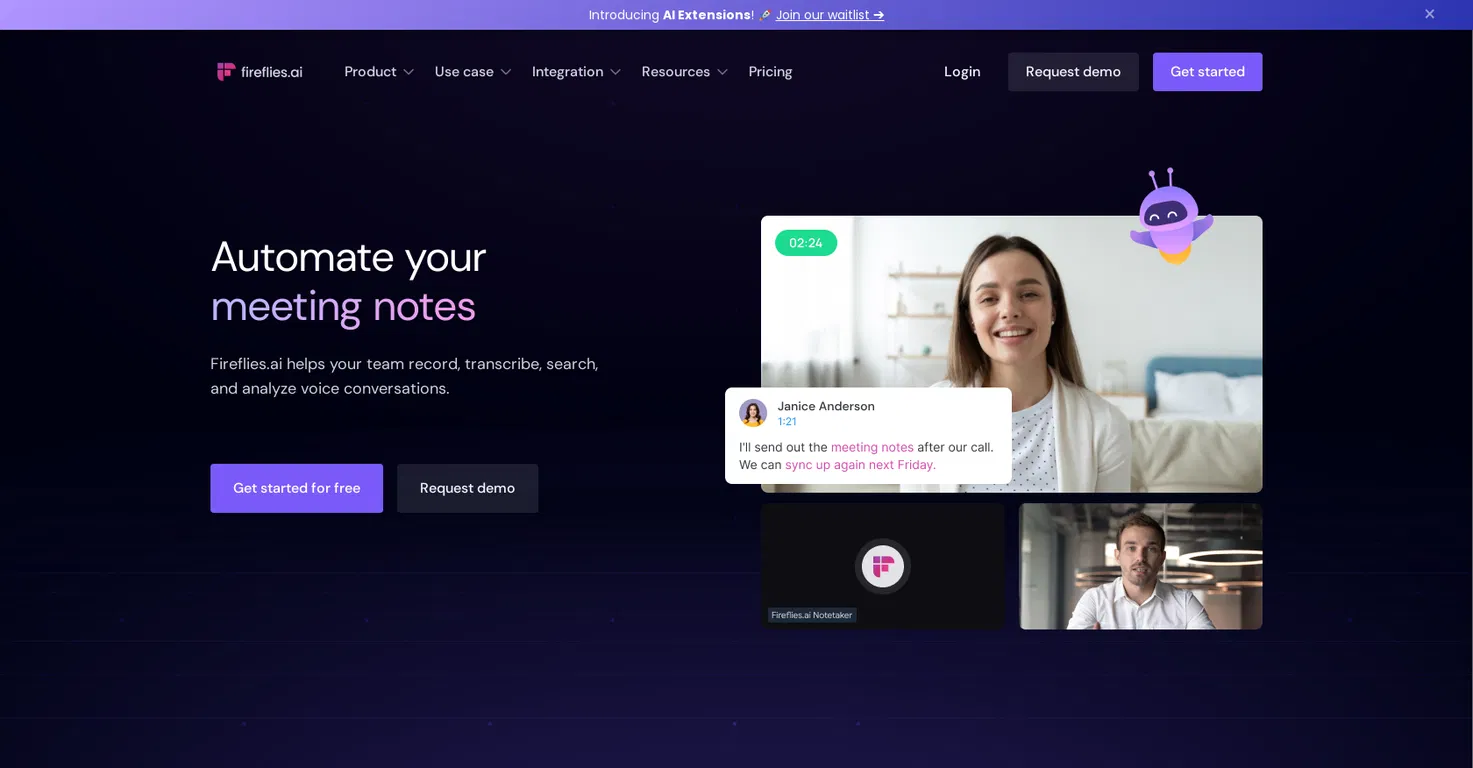Open the Resources menu
Image resolution: width=1473 pixels, height=768 pixels.
click(x=676, y=72)
